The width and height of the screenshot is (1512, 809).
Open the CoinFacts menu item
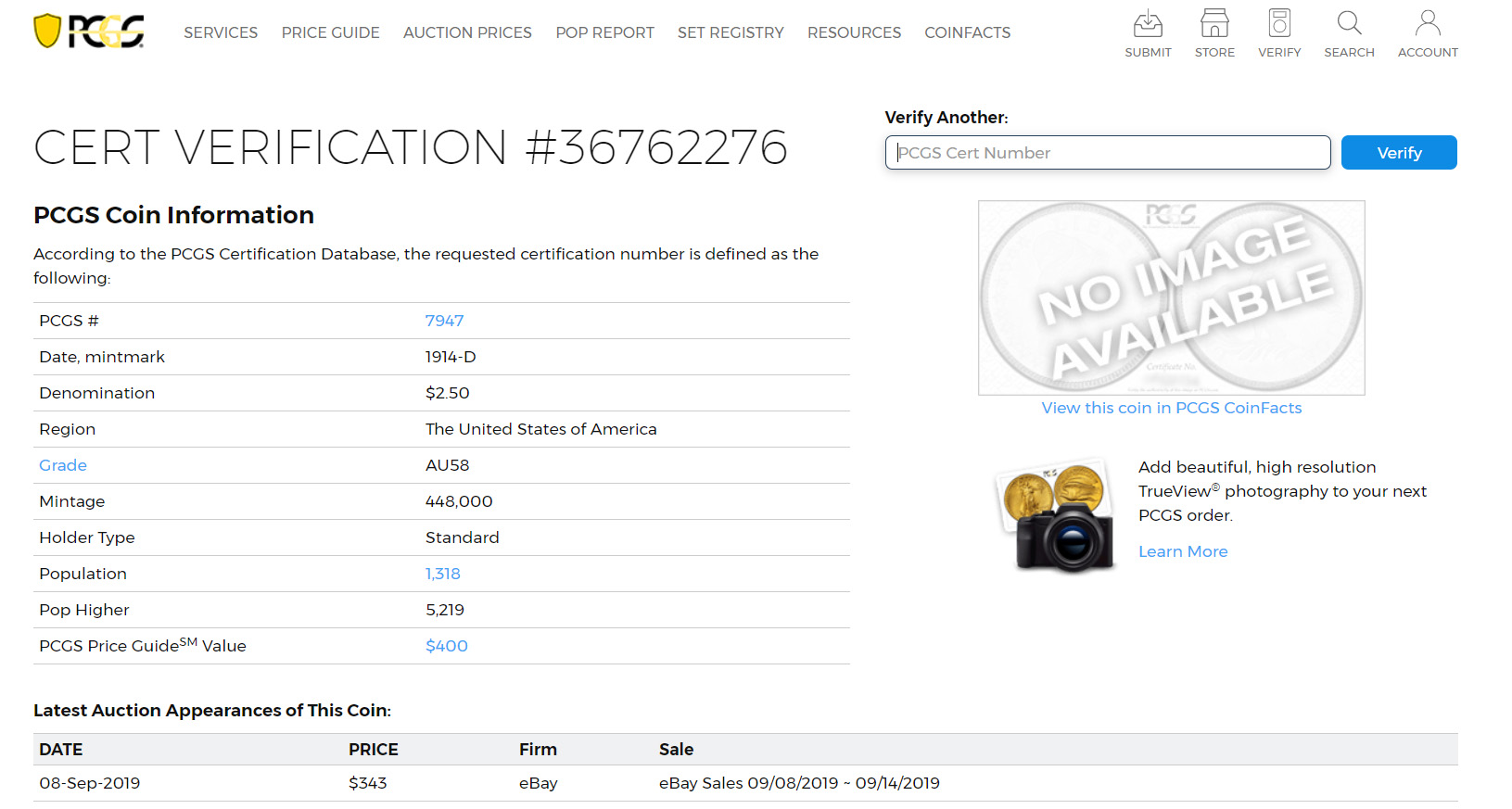coord(968,32)
